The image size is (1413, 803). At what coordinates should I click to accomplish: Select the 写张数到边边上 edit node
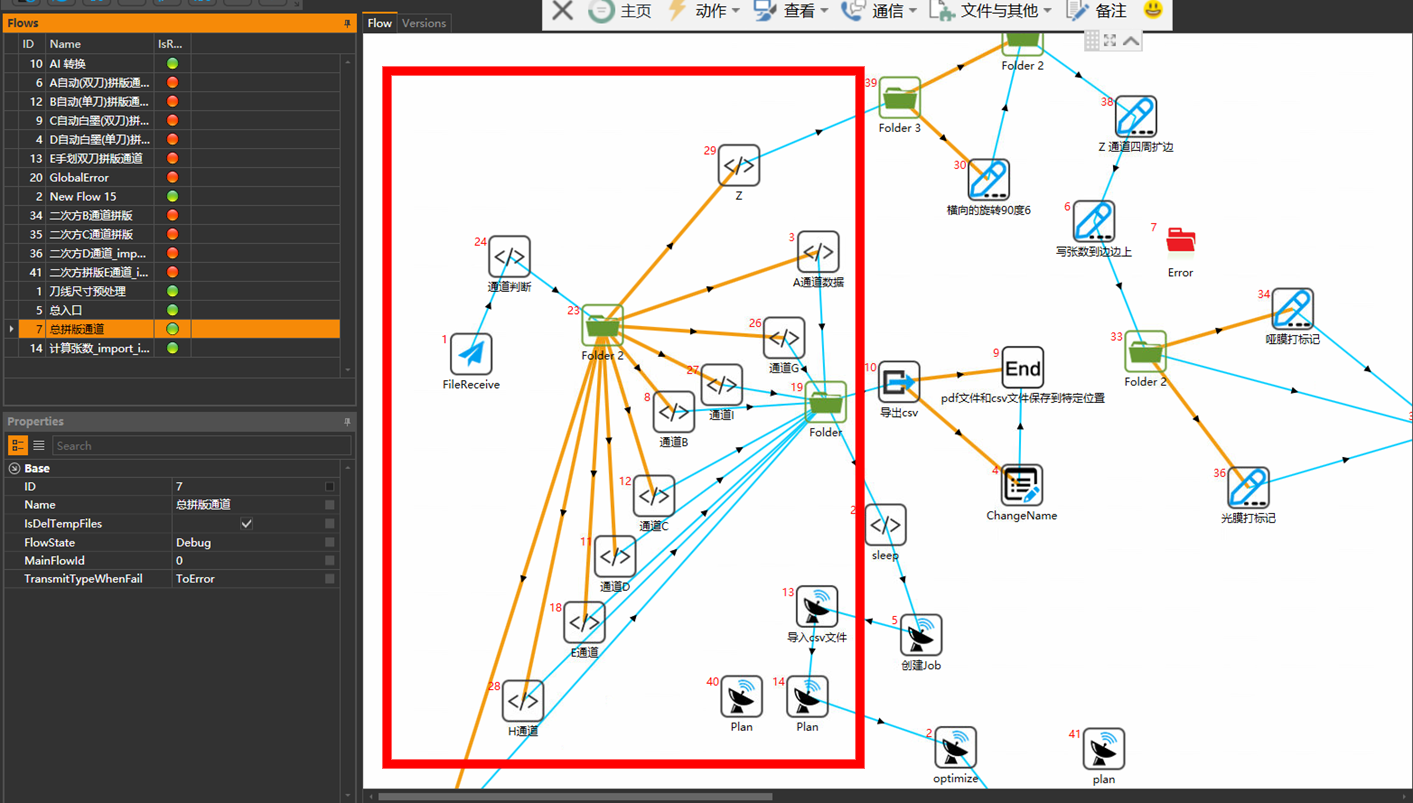(1093, 221)
